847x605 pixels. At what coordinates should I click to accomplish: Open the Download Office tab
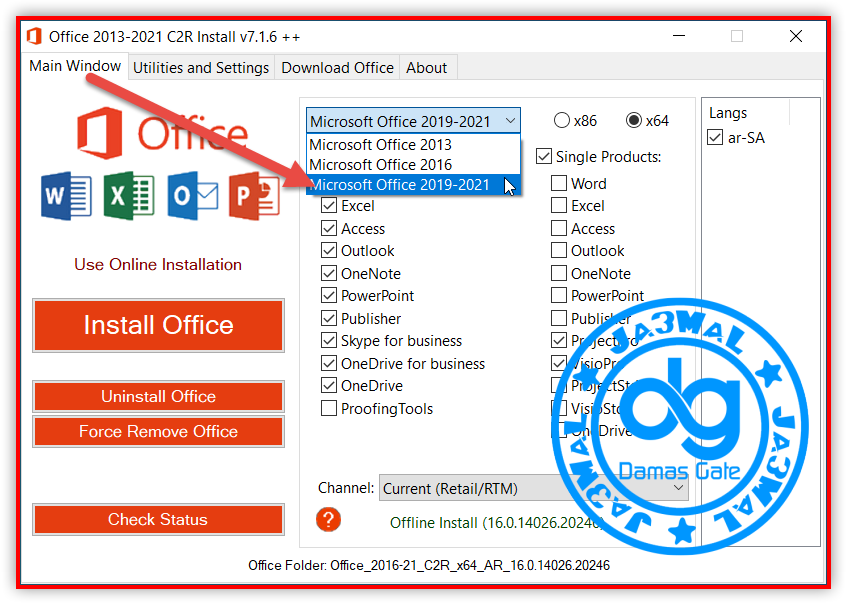click(337, 68)
